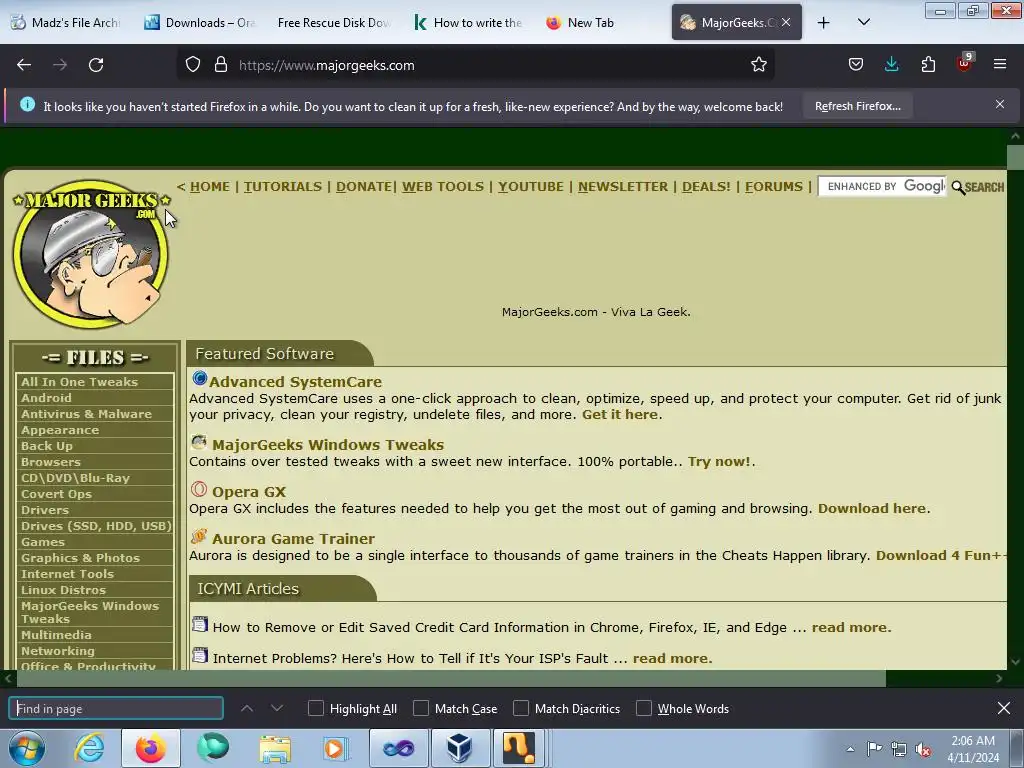Enable the Whole Words checkbox
The height and width of the screenshot is (768, 1024).
644,708
